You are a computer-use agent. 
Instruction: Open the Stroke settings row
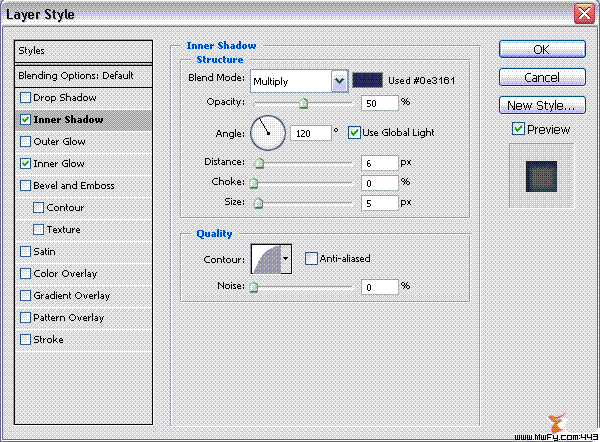(x=83, y=339)
